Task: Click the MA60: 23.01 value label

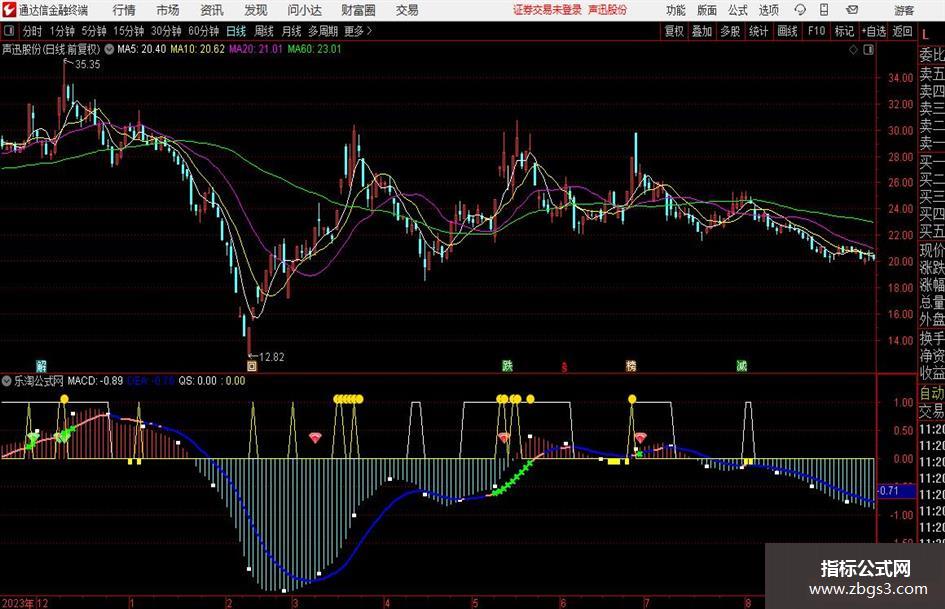Action: 314,49
